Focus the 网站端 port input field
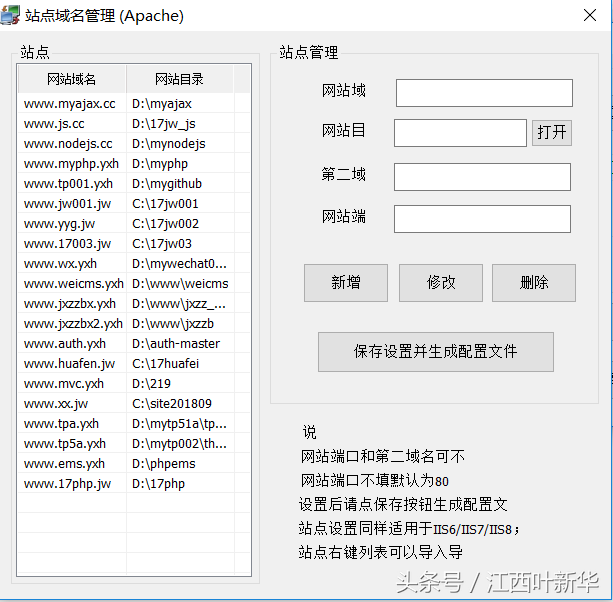Screen dimensions: 613x602 pos(482,219)
